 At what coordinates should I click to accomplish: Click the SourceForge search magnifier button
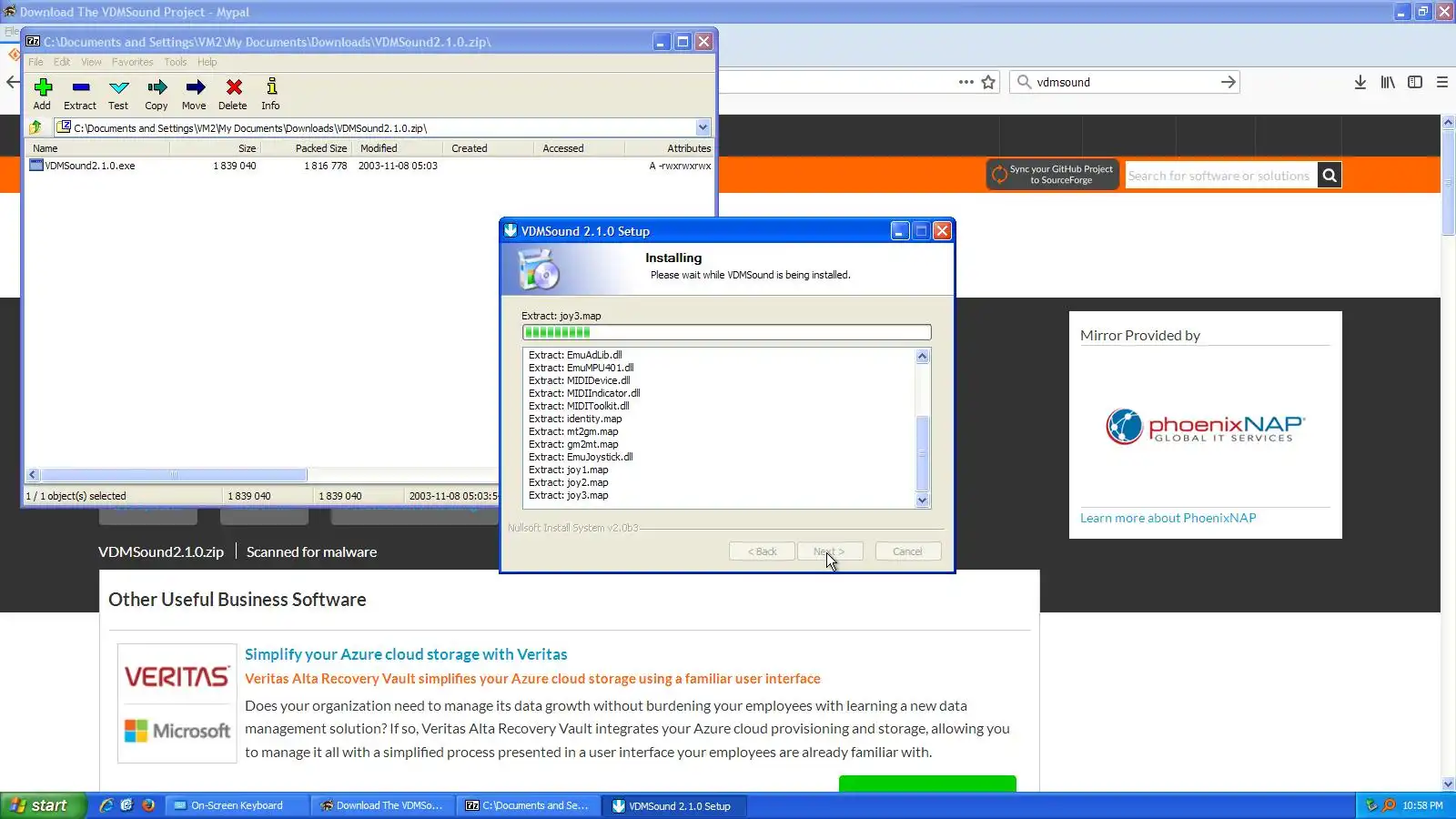pyautogui.click(x=1330, y=175)
